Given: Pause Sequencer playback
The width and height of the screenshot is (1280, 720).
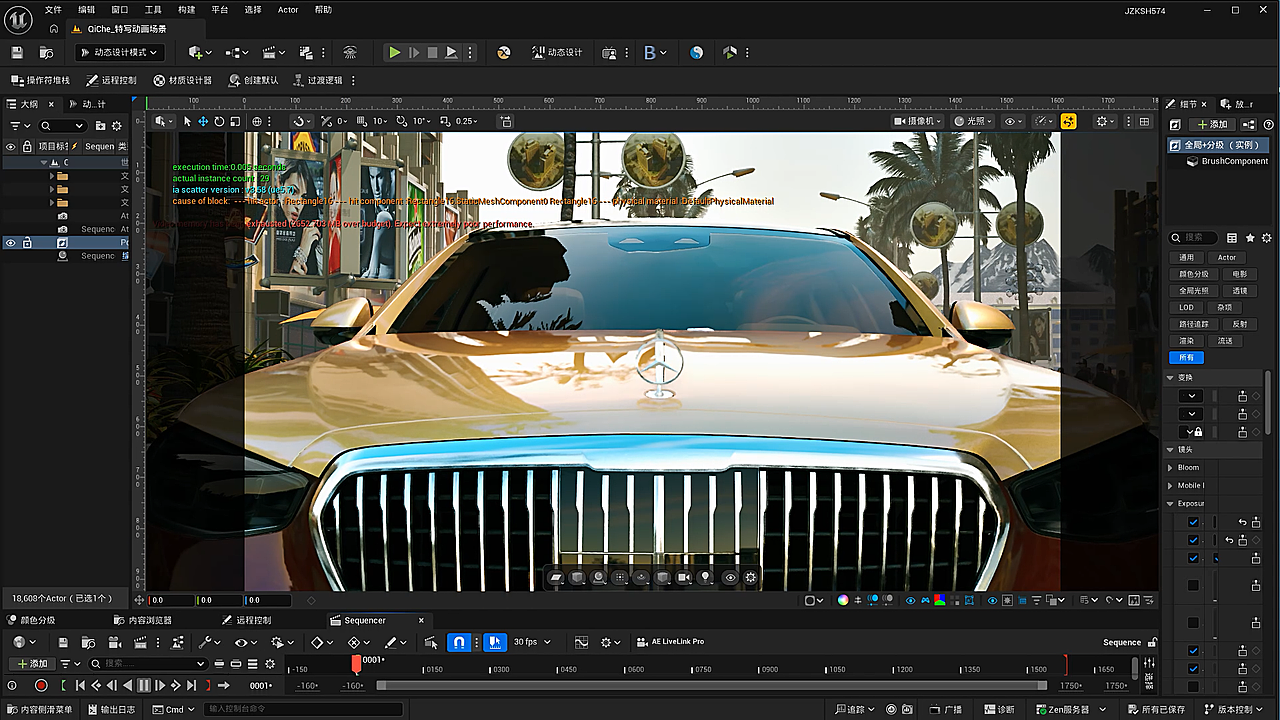Looking at the screenshot, I should coord(143,685).
